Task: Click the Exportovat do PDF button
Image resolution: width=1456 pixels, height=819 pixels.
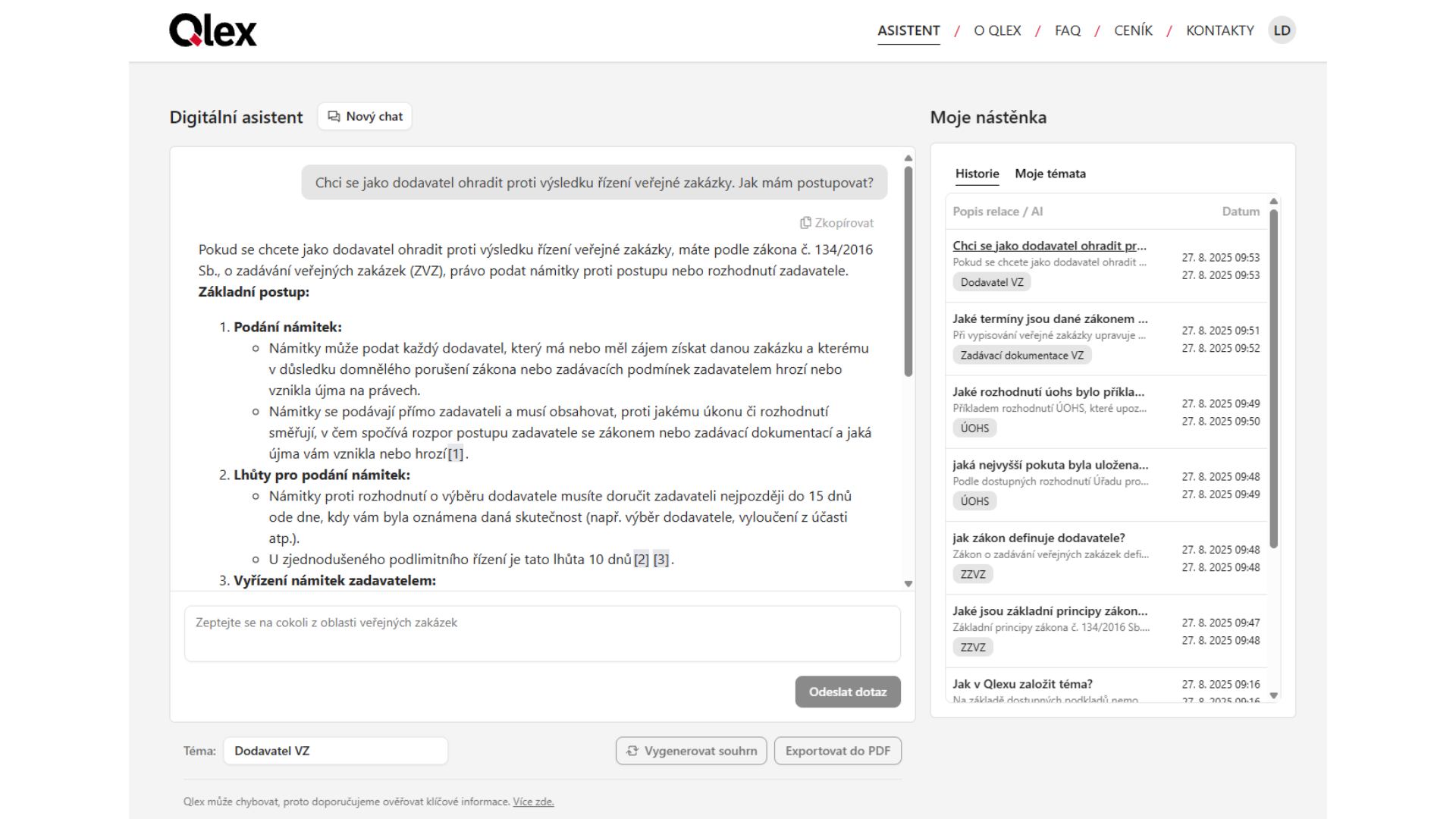Action: (837, 751)
